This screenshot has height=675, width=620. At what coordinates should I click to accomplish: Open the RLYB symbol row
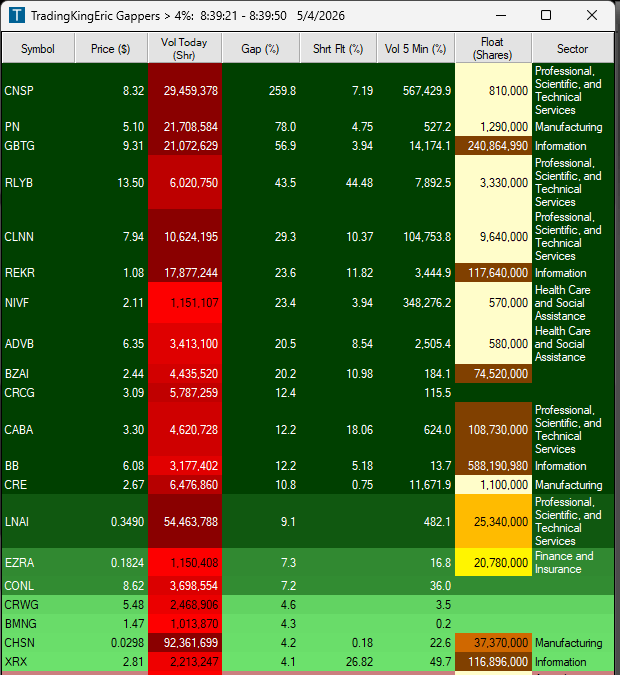pos(308,183)
